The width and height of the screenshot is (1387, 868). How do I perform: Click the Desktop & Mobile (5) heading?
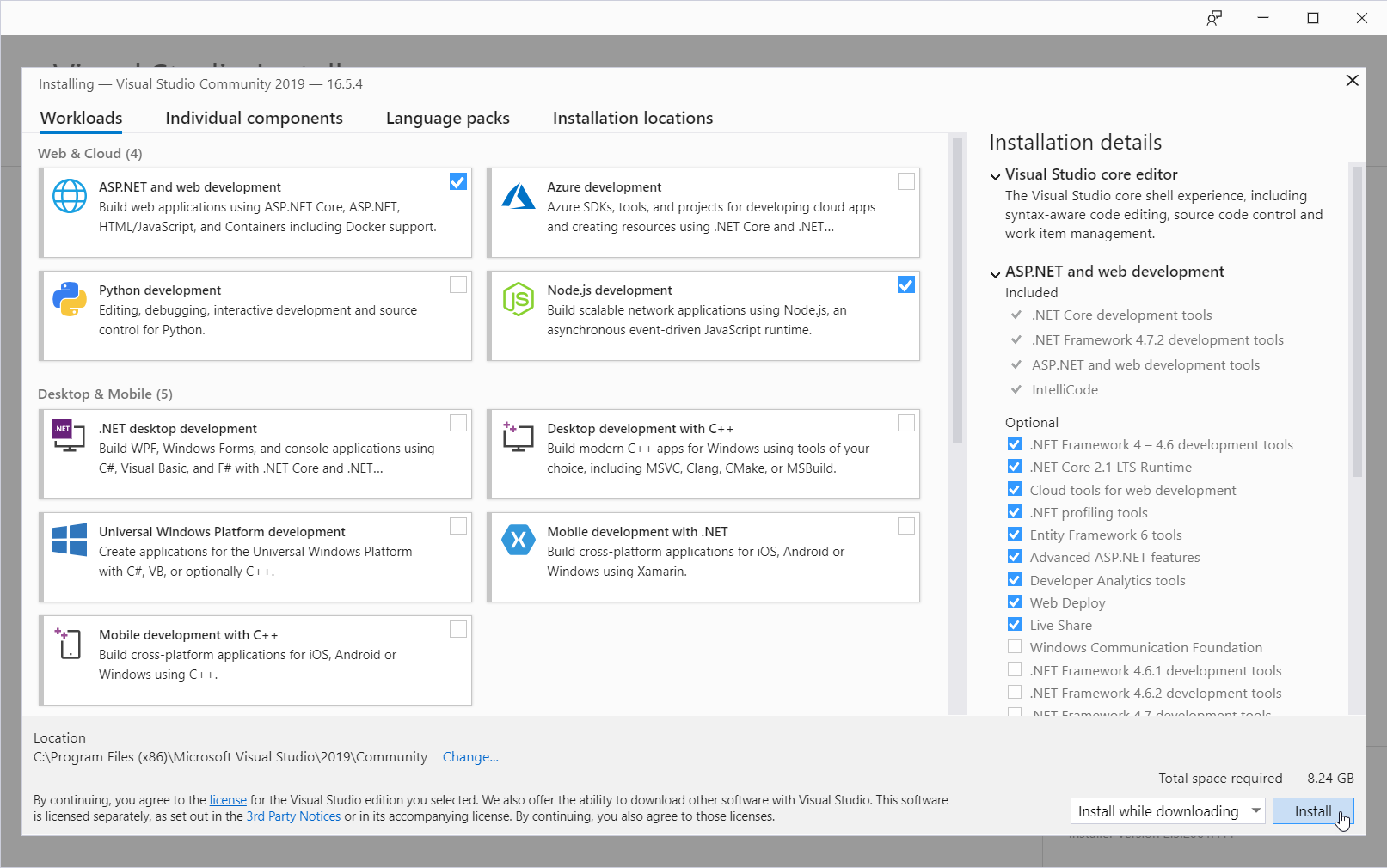tap(105, 394)
